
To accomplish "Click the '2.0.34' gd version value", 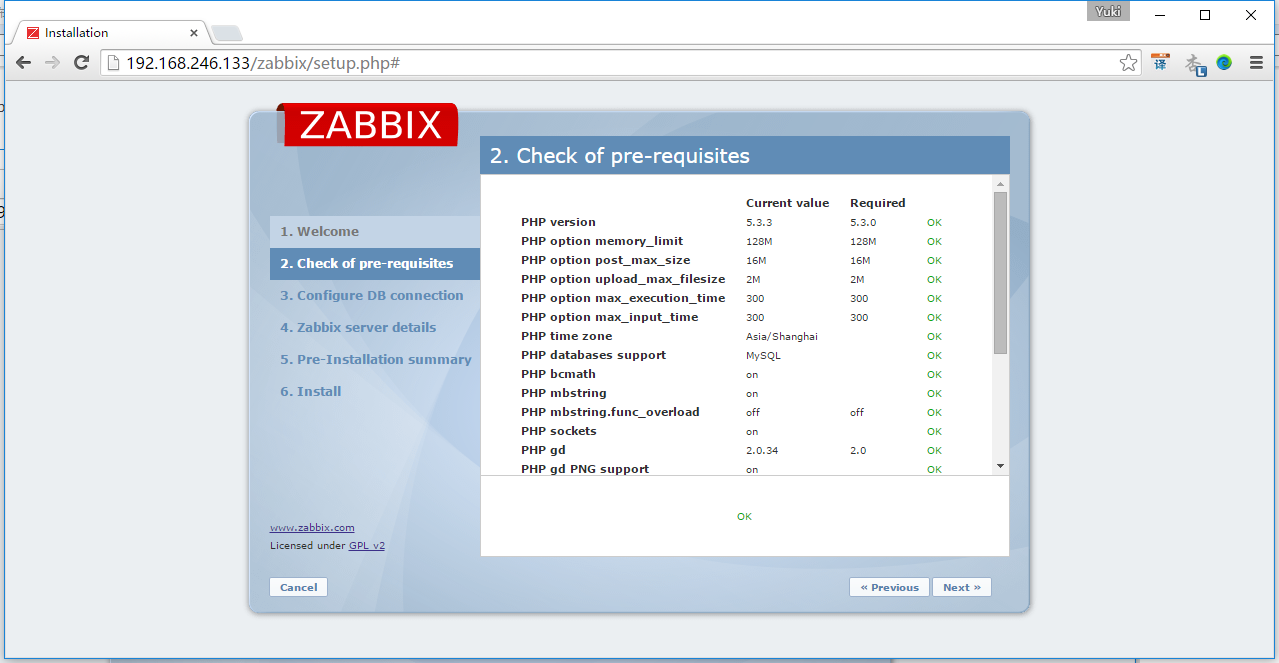I will (x=762, y=451).
